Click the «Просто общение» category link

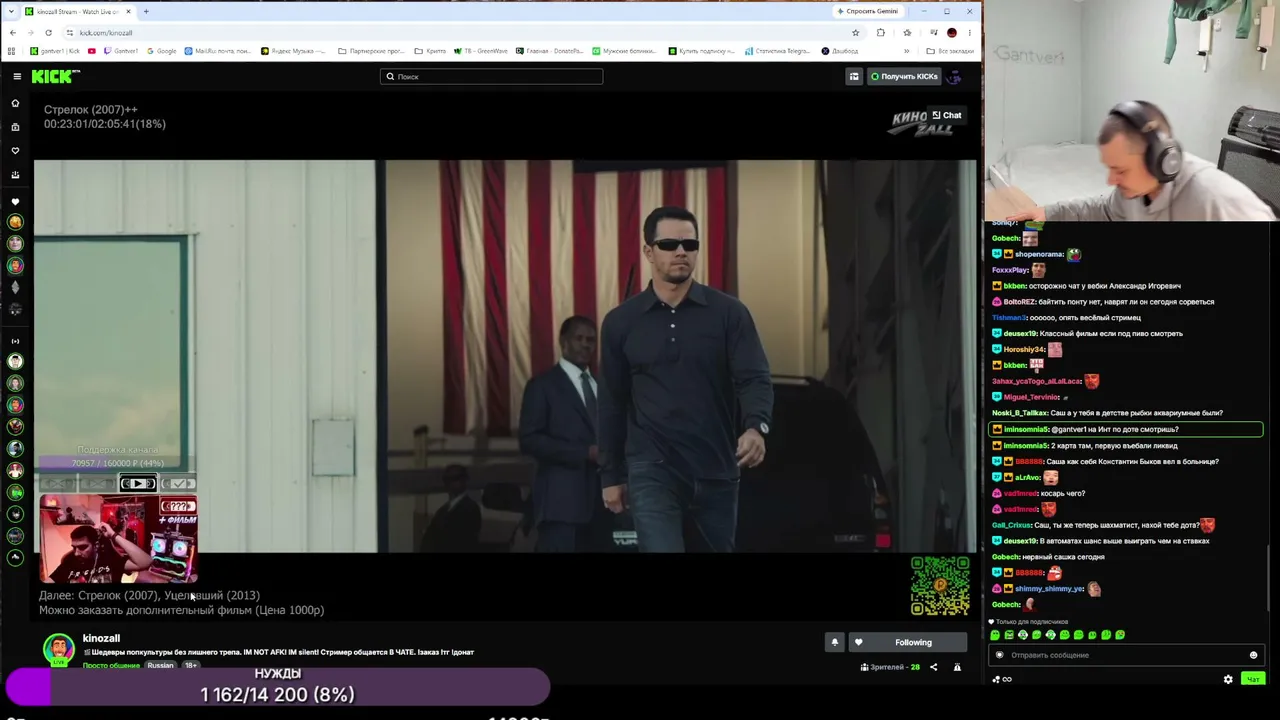pyautogui.click(x=112, y=665)
